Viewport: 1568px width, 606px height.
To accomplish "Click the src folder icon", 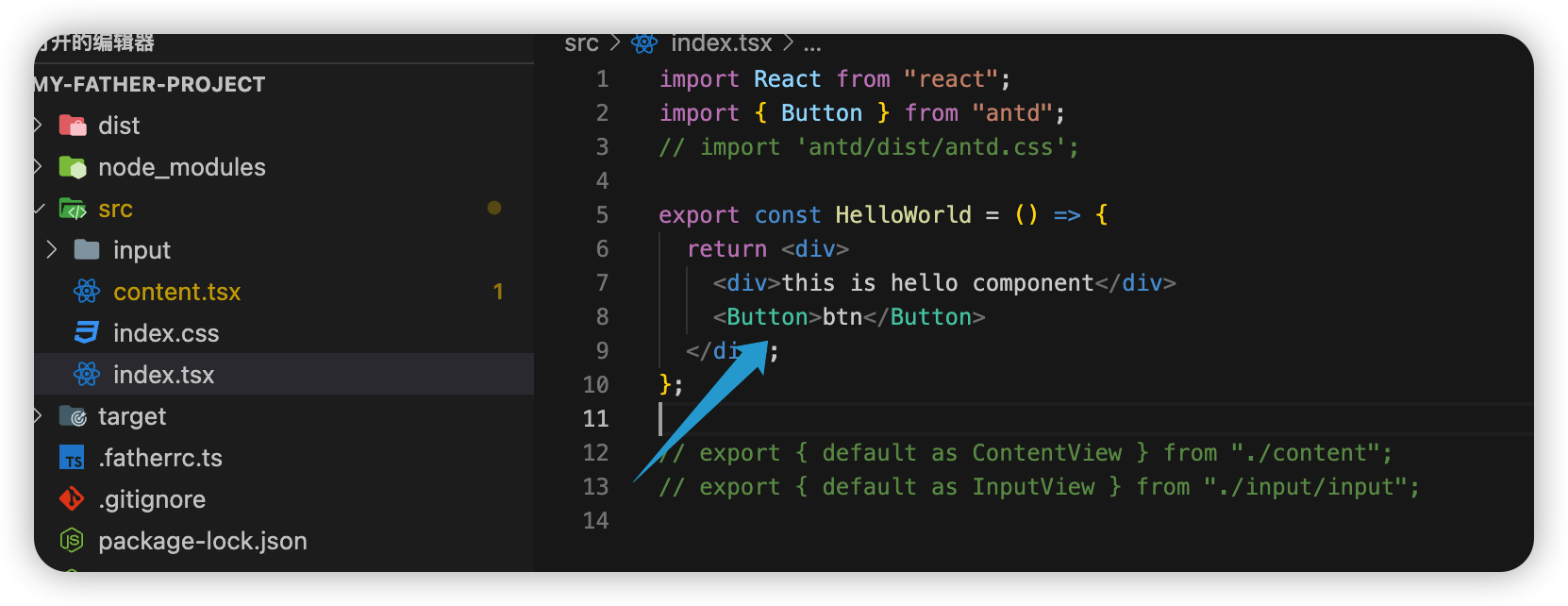I will pos(73,209).
